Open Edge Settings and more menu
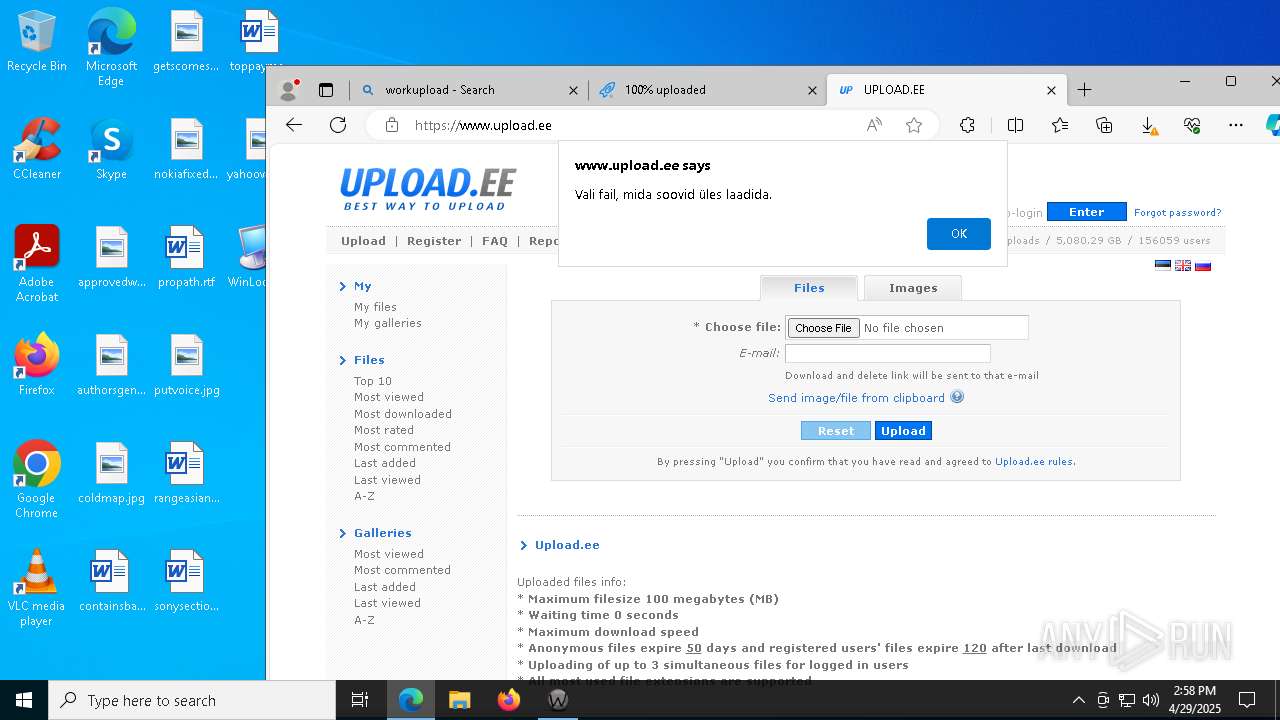The height and width of the screenshot is (720, 1280). tap(1236, 125)
